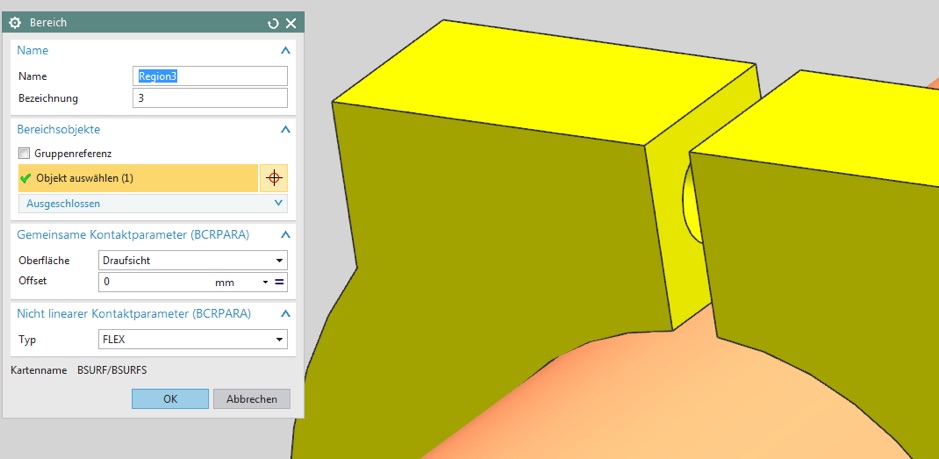Collapse the Name section
This screenshot has width=939, height=459.
point(286,51)
